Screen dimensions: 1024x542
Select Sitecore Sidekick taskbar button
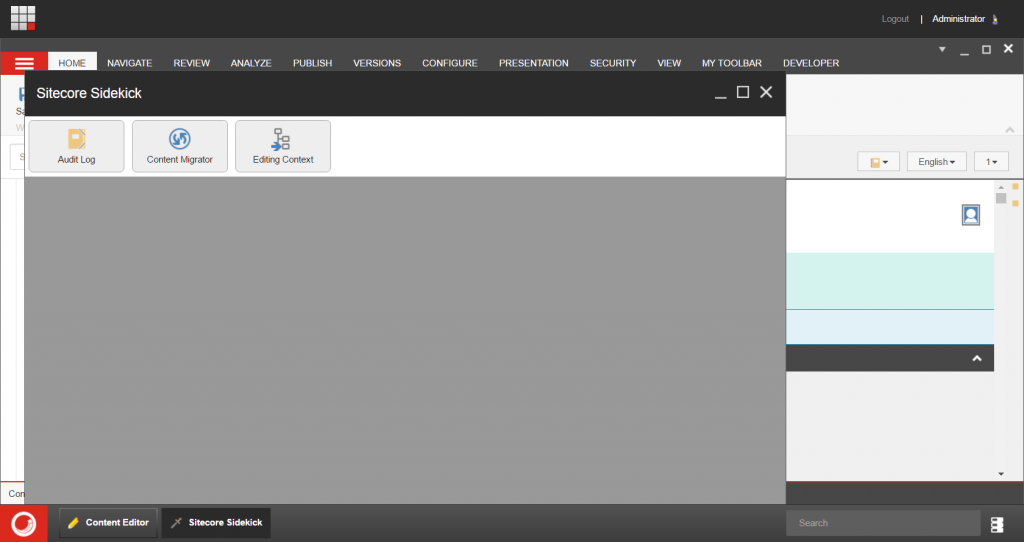click(216, 522)
